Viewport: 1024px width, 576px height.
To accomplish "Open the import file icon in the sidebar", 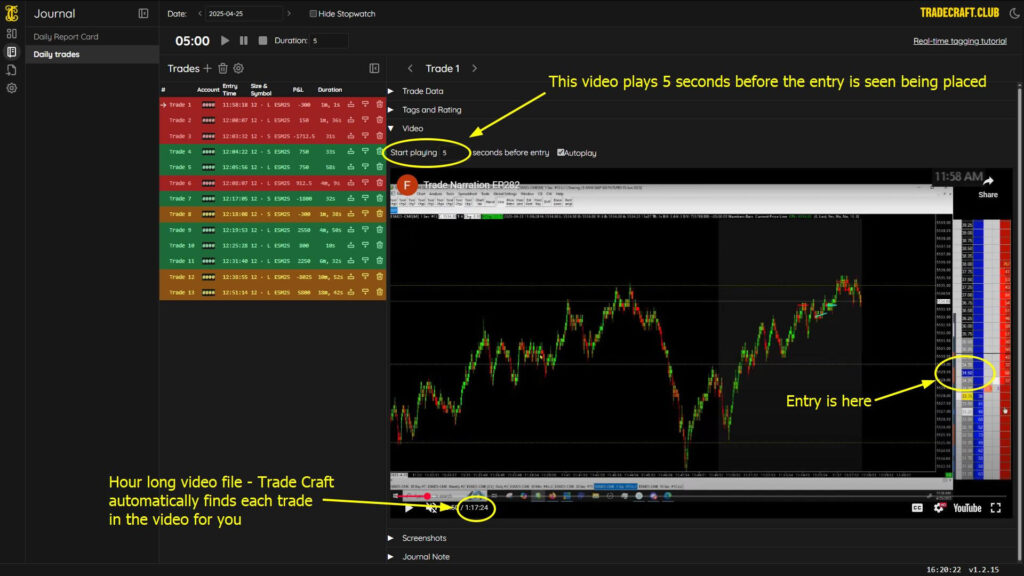I will (12, 70).
